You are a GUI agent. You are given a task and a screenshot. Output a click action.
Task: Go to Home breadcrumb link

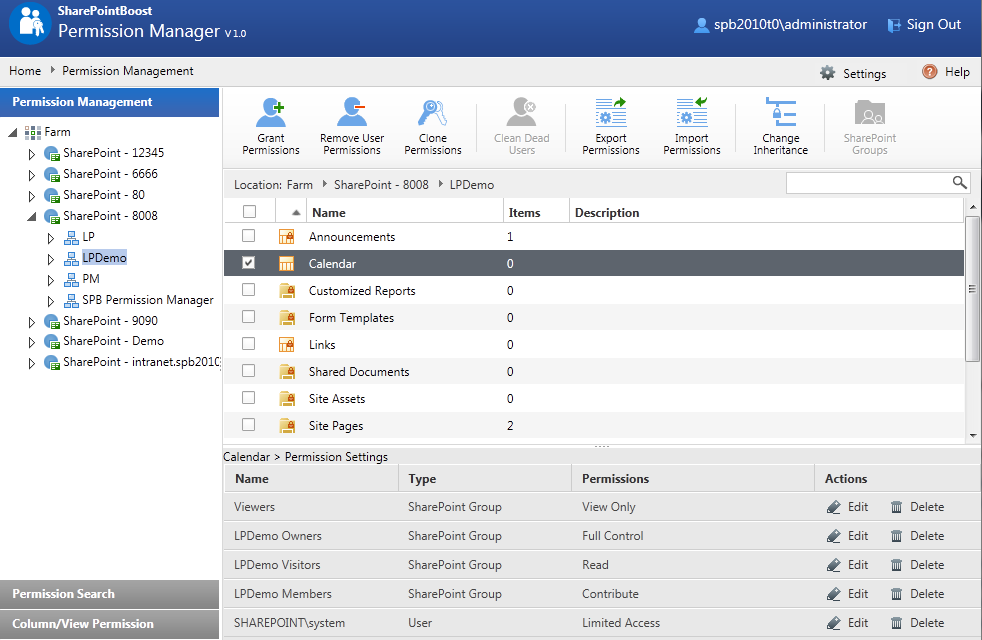coord(25,71)
